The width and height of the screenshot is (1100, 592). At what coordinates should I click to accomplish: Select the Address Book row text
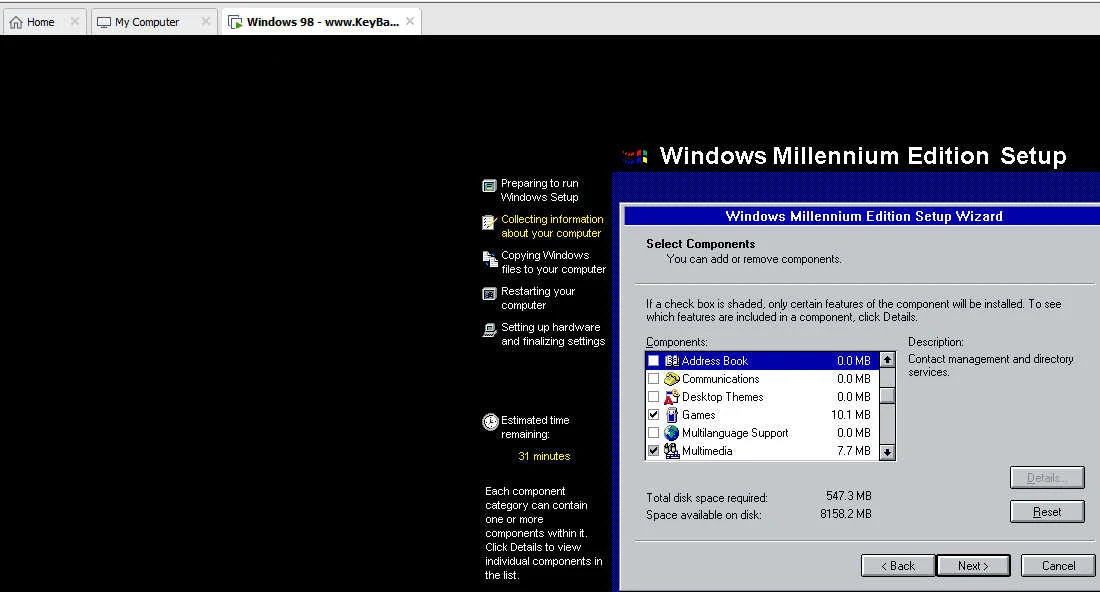pyautogui.click(x=715, y=361)
